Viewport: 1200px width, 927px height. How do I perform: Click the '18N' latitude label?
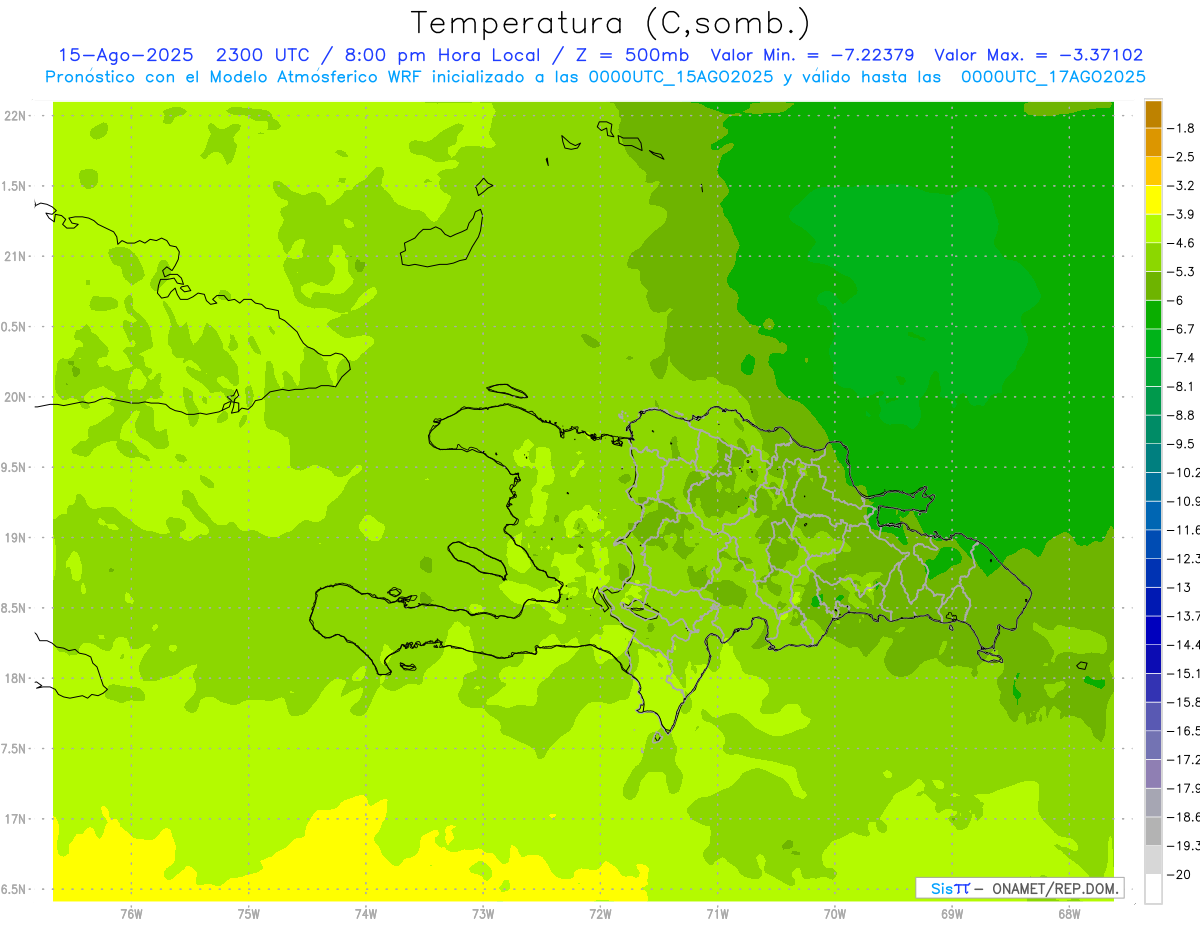[x=14, y=679]
